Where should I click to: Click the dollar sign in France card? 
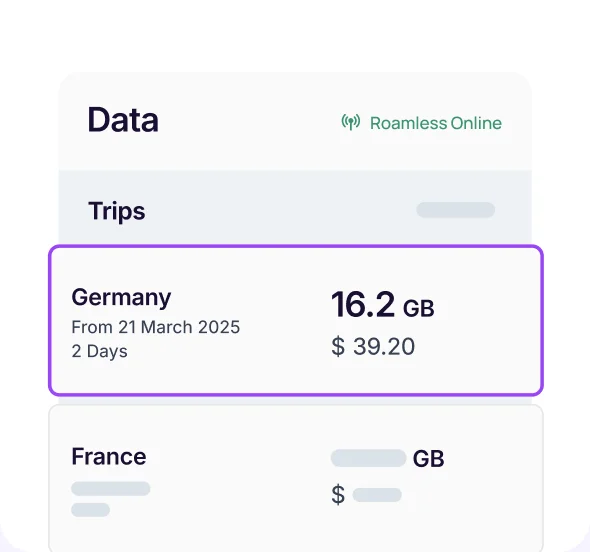[338, 494]
